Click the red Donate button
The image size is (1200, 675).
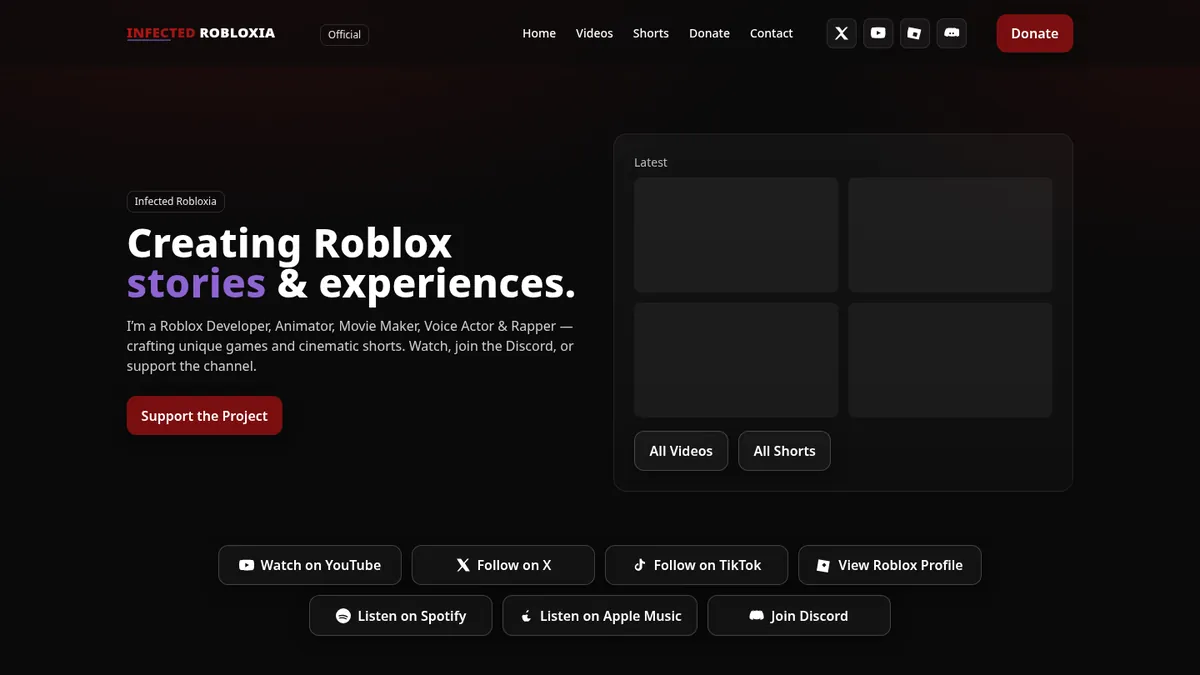click(x=1034, y=33)
